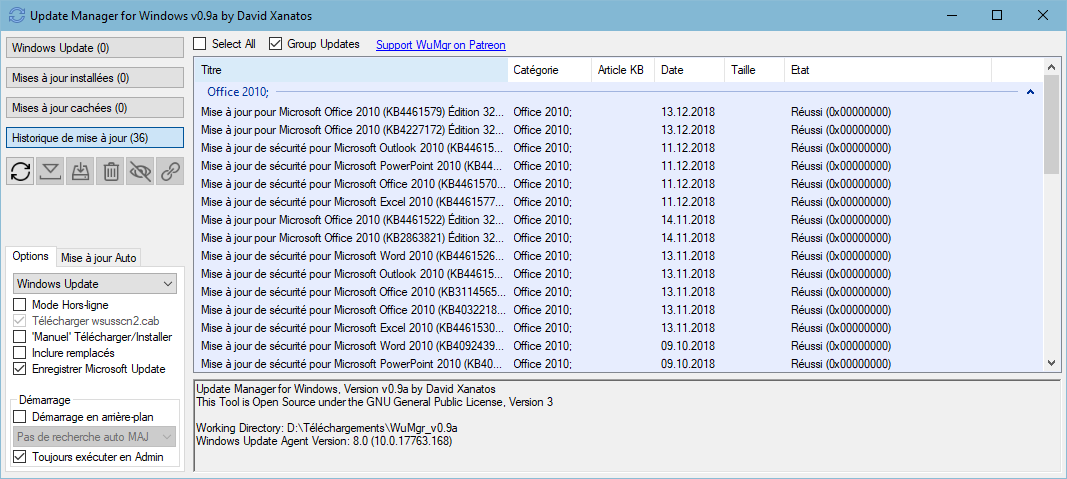Sort by Catégorie column header
This screenshot has width=1067, height=479.
550,70
